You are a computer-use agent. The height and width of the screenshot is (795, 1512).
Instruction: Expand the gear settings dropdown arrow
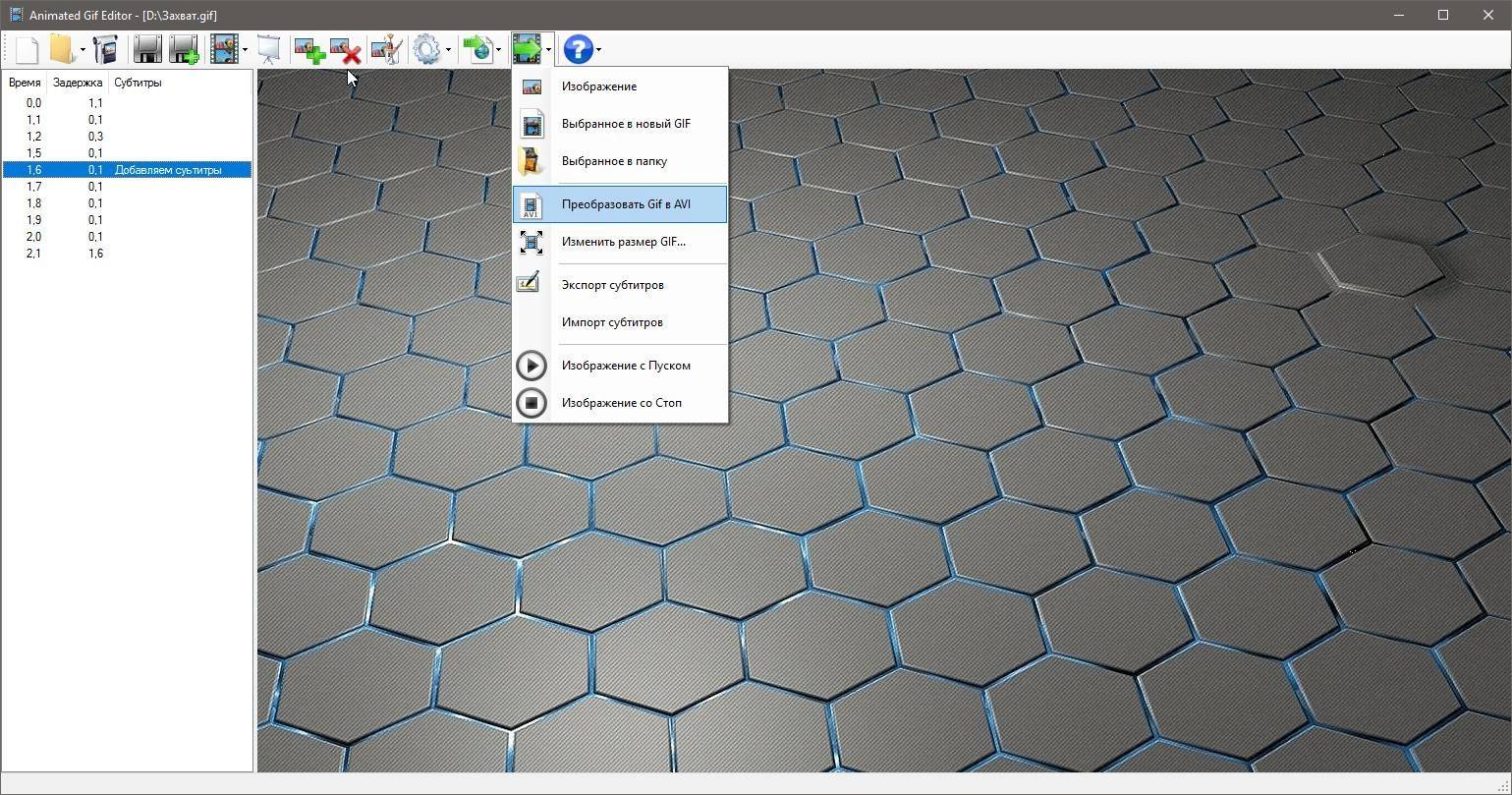tap(448, 49)
